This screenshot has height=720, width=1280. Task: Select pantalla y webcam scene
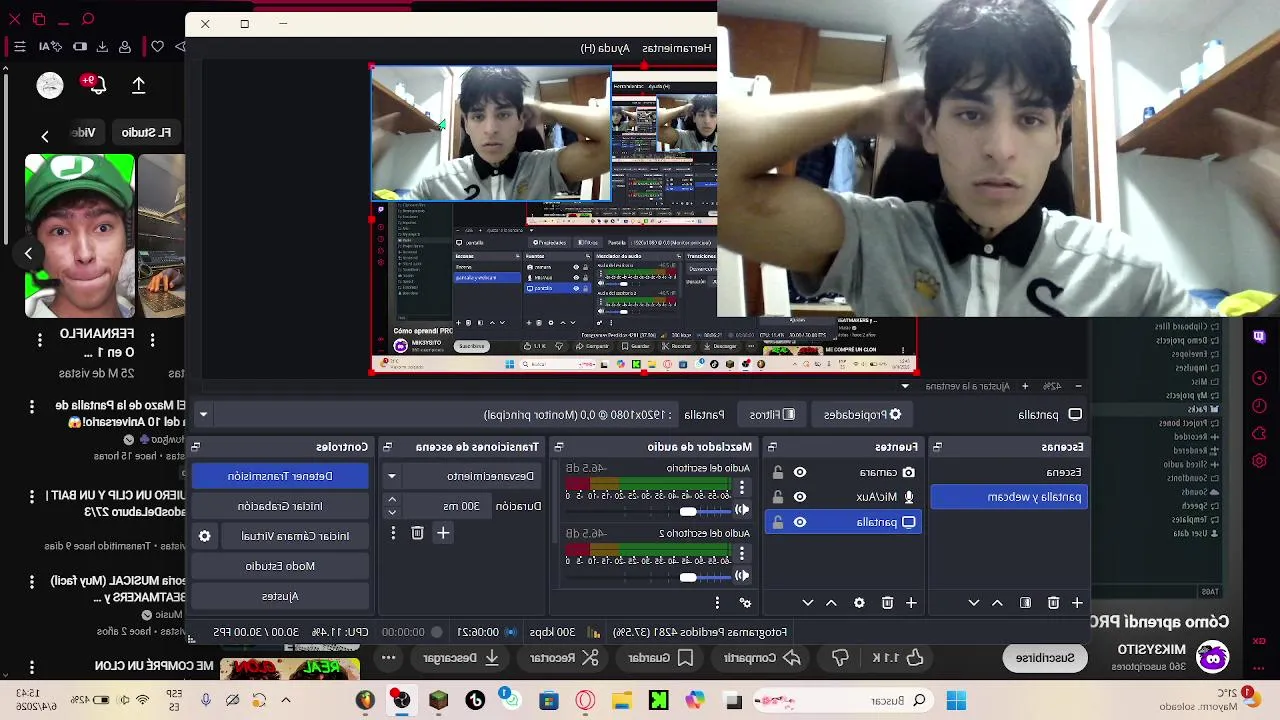(x=1011, y=497)
